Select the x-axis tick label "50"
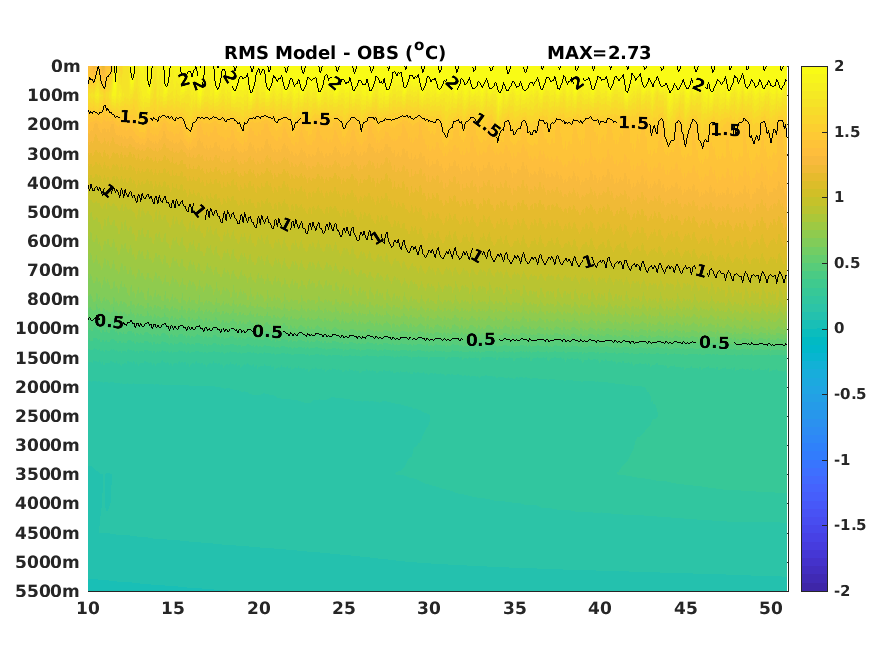Screen dimensions: 875x656 [771, 608]
